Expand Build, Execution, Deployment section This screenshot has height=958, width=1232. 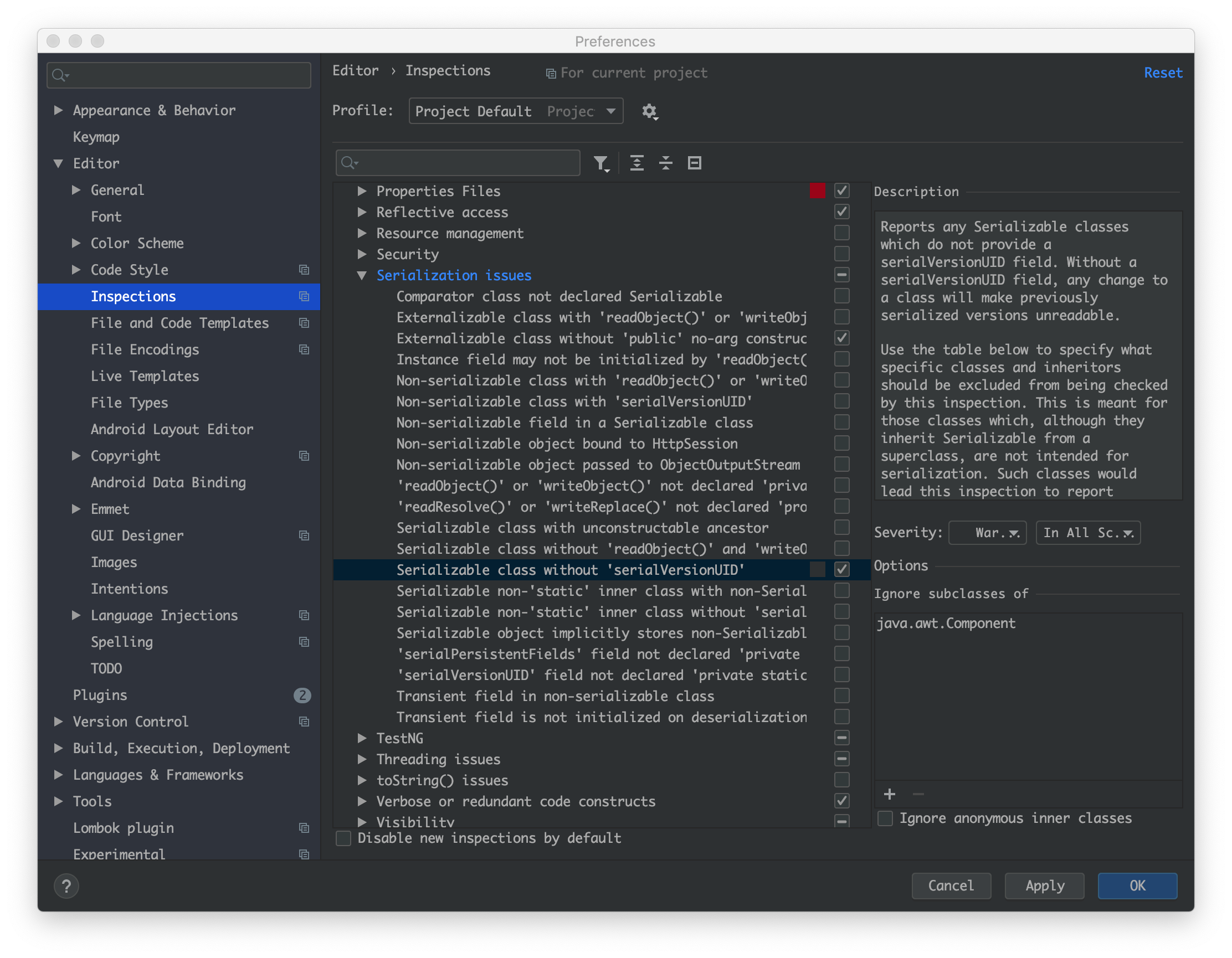[x=58, y=748]
